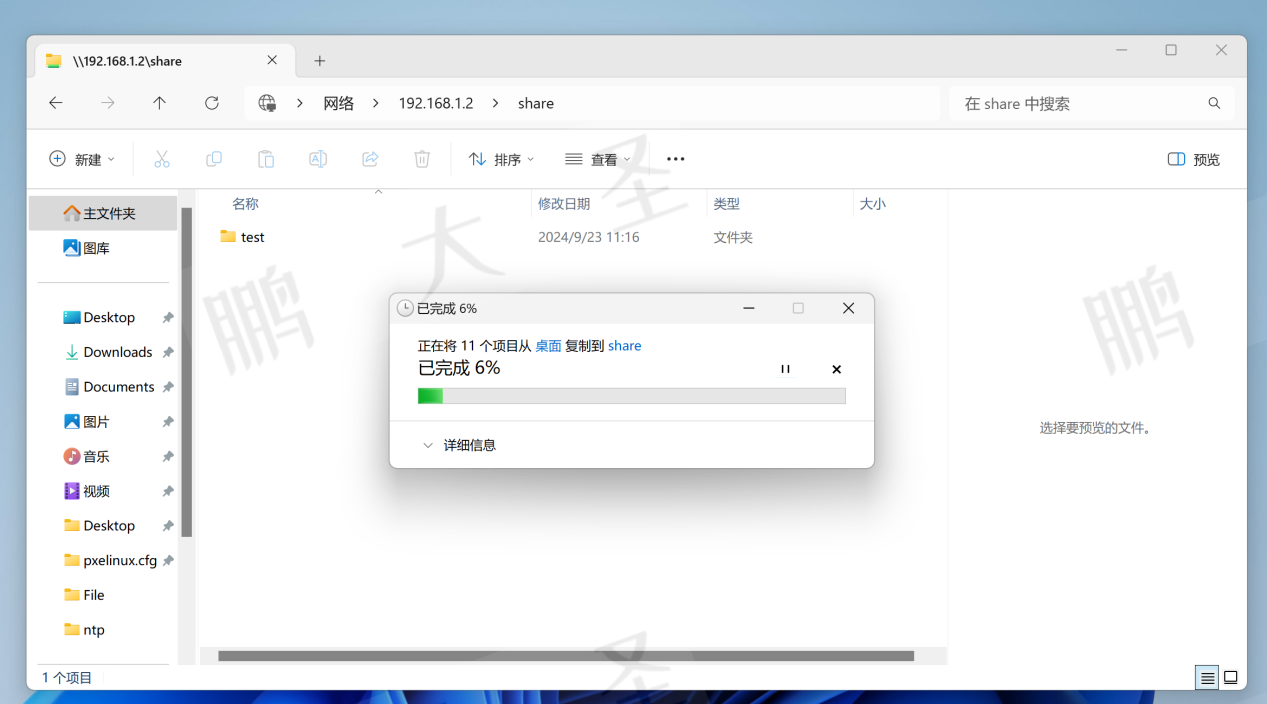
Task: Click the Paste clipboard icon
Action: [266, 159]
